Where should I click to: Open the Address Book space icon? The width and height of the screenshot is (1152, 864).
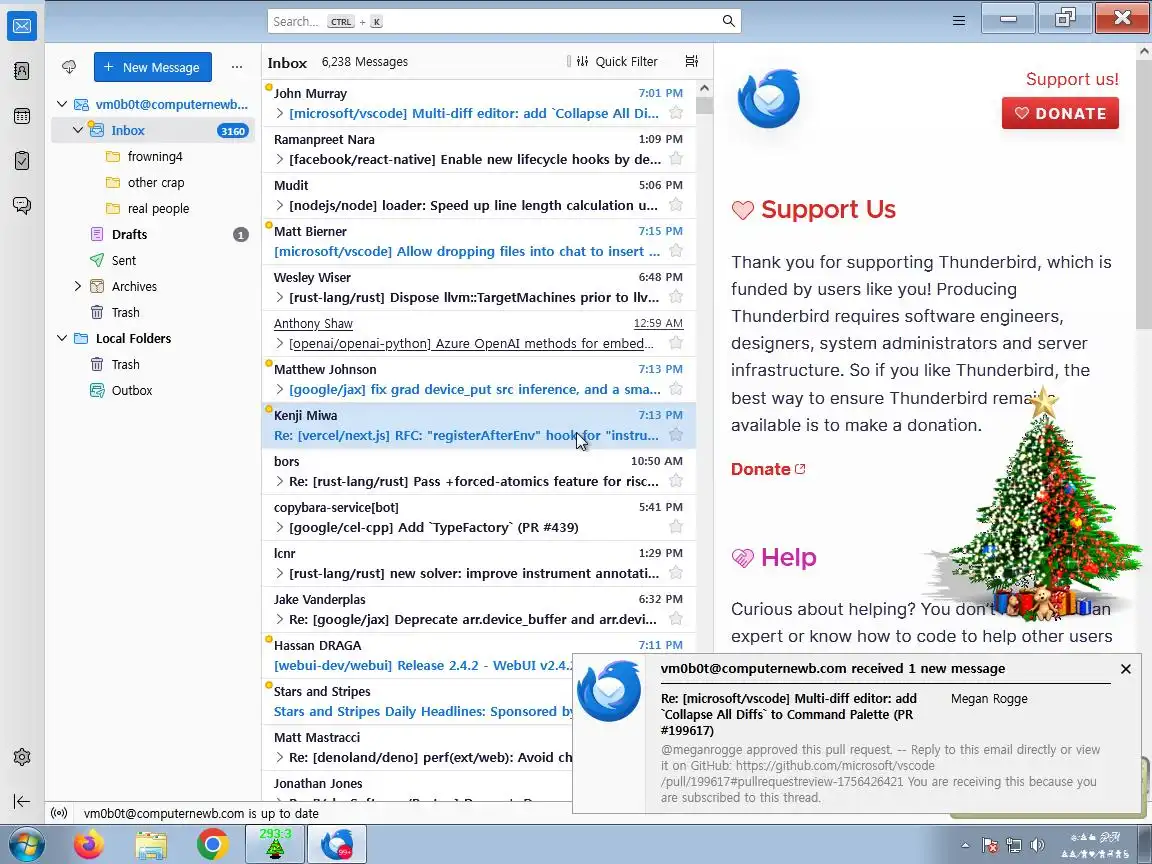22,71
